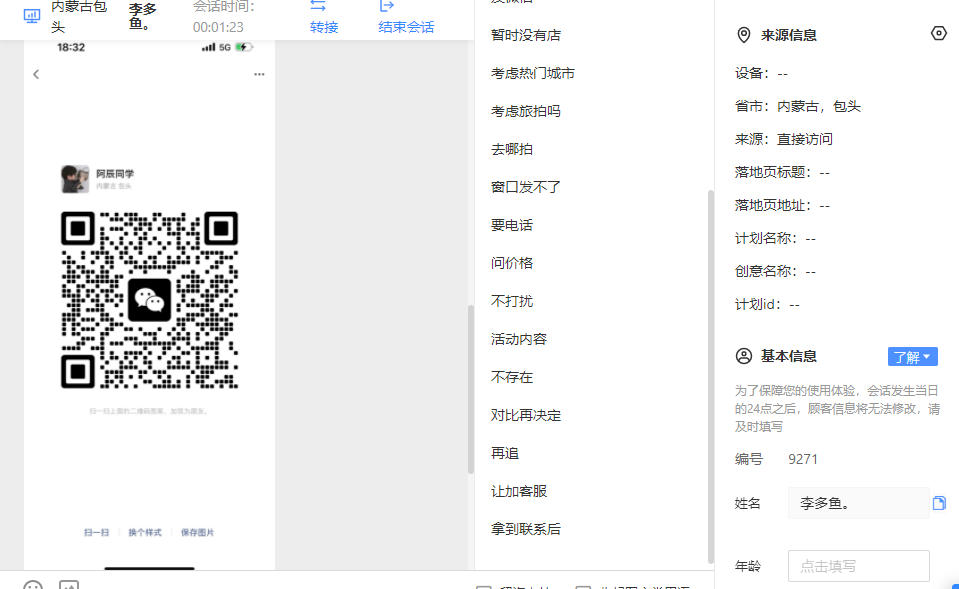
Task: Choose the quick reply 活动内容
Action: [519, 339]
